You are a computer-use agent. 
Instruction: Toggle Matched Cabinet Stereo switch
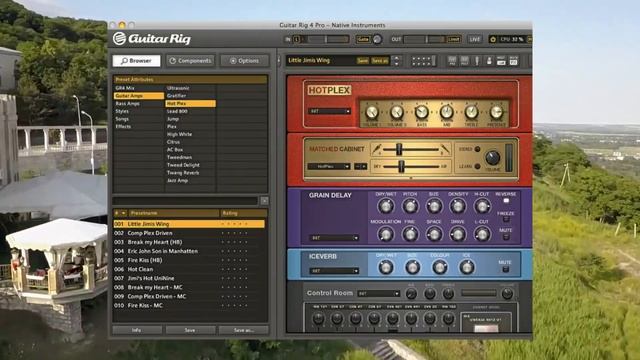(477, 149)
